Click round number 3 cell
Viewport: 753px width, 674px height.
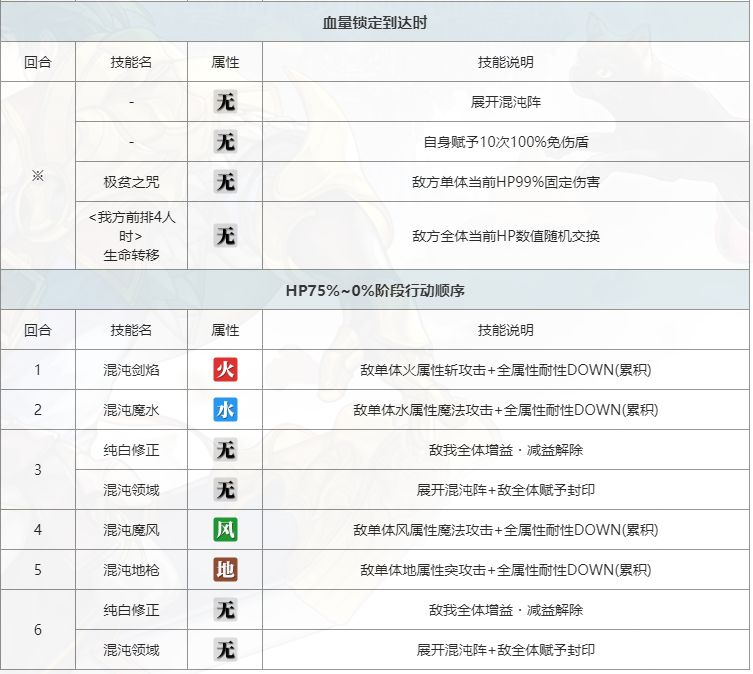[38, 470]
